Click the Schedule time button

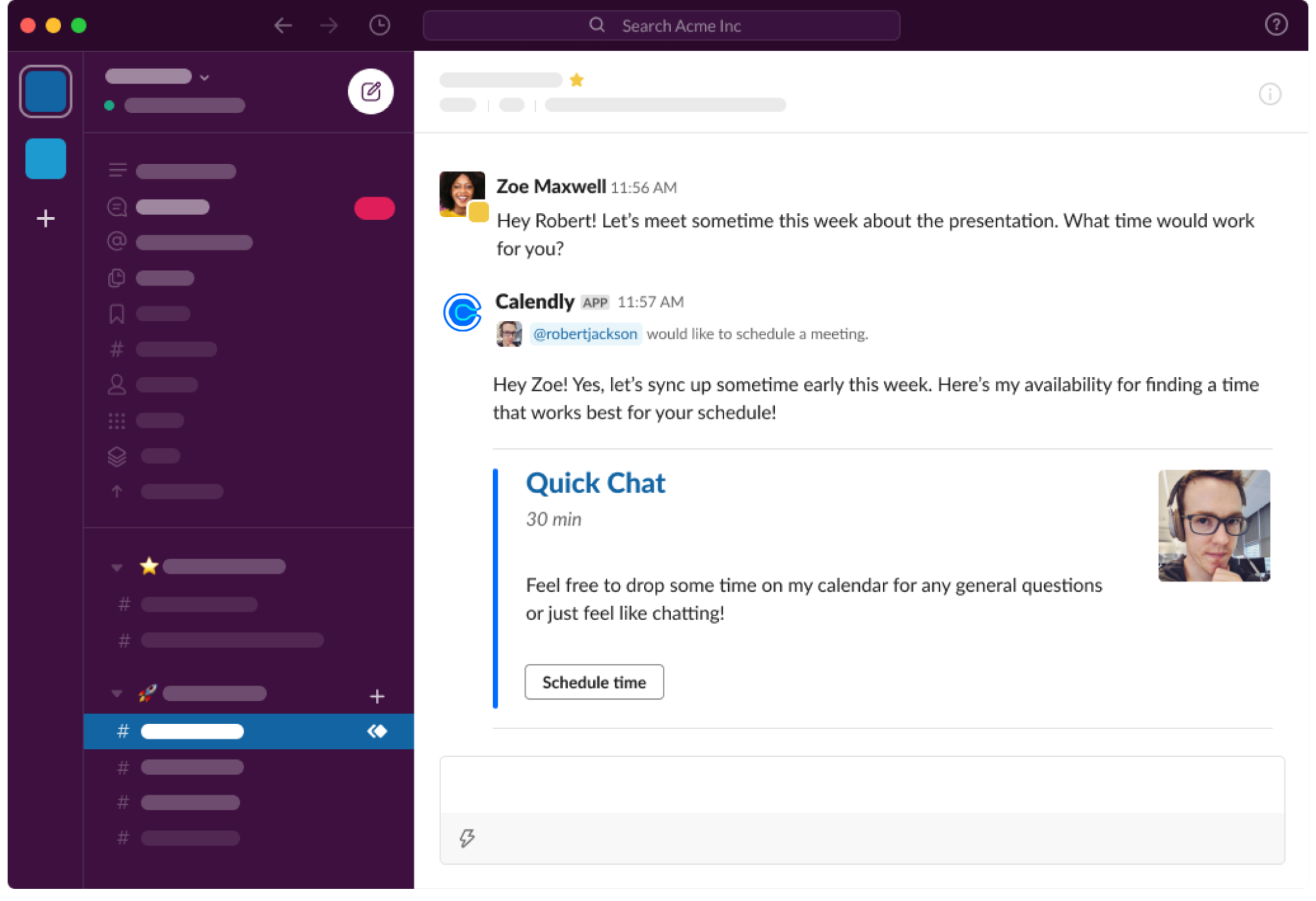pyautogui.click(x=594, y=682)
